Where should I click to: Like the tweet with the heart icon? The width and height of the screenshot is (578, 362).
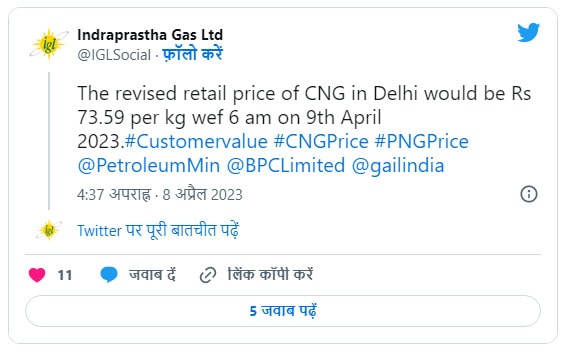[37, 275]
